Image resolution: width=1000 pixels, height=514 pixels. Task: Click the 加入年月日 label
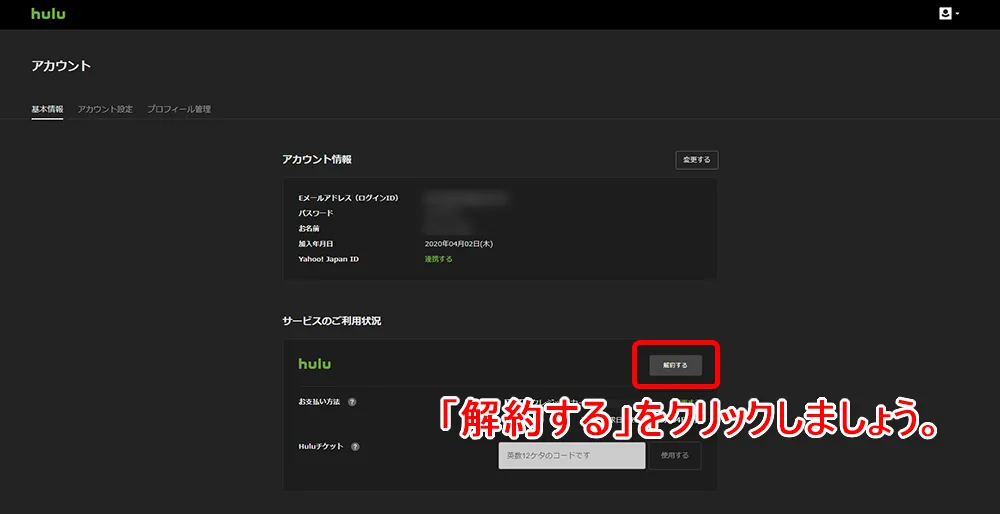tap(316, 244)
